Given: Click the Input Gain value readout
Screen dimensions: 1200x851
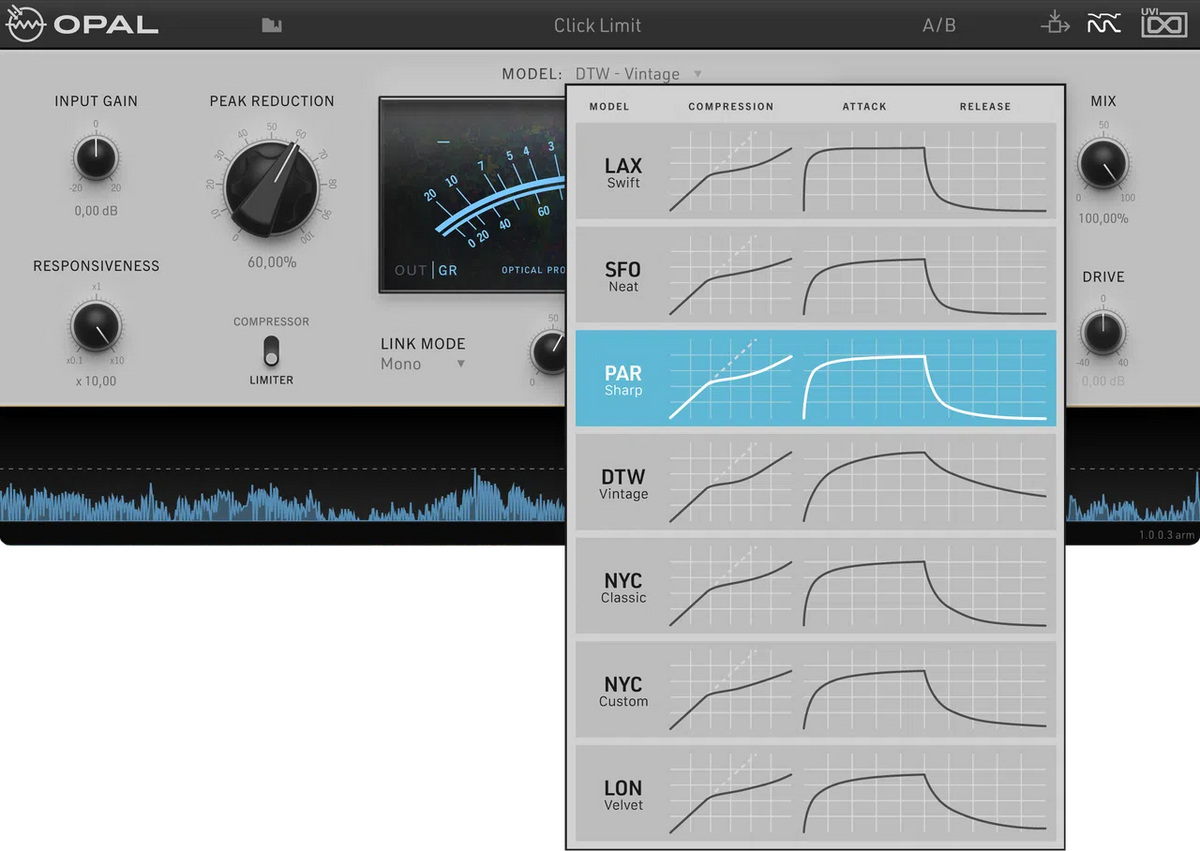Looking at the screenshot, I should [x=96, y=211].
